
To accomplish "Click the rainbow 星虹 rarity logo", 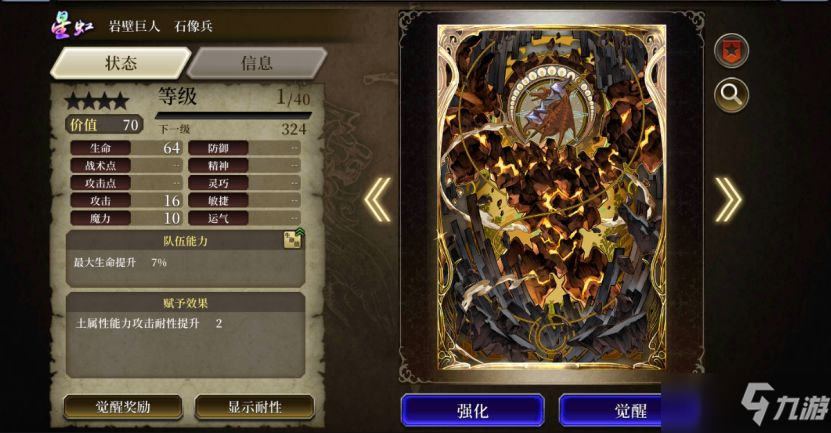I will pos(72,25).
